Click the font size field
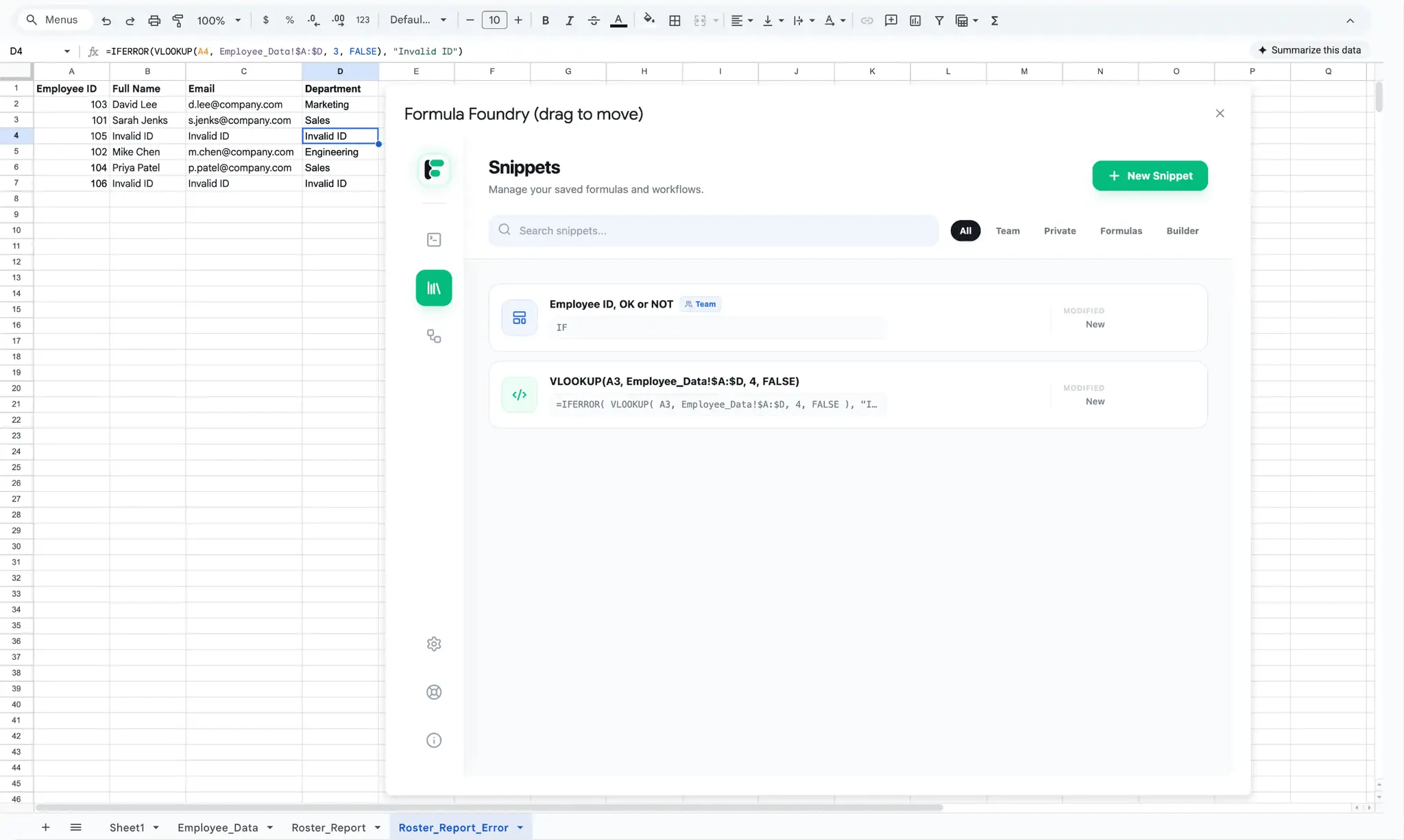The height and width of the screenshot is (840, 1404). point(494,21)
